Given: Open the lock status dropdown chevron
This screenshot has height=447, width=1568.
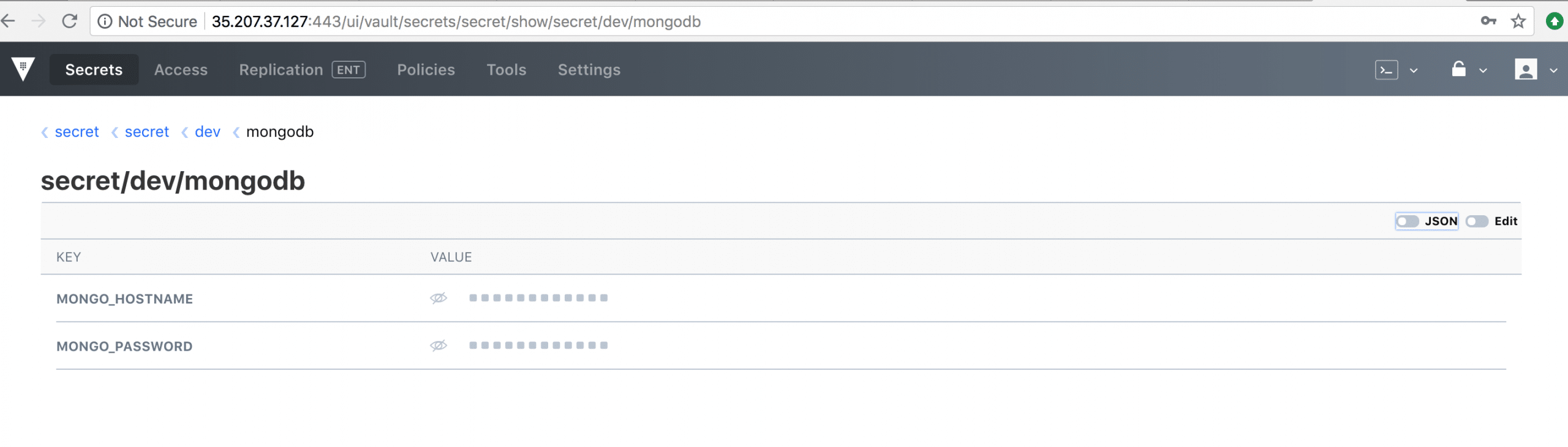Looking at the screenshot, I should [x=1483, y=71].
